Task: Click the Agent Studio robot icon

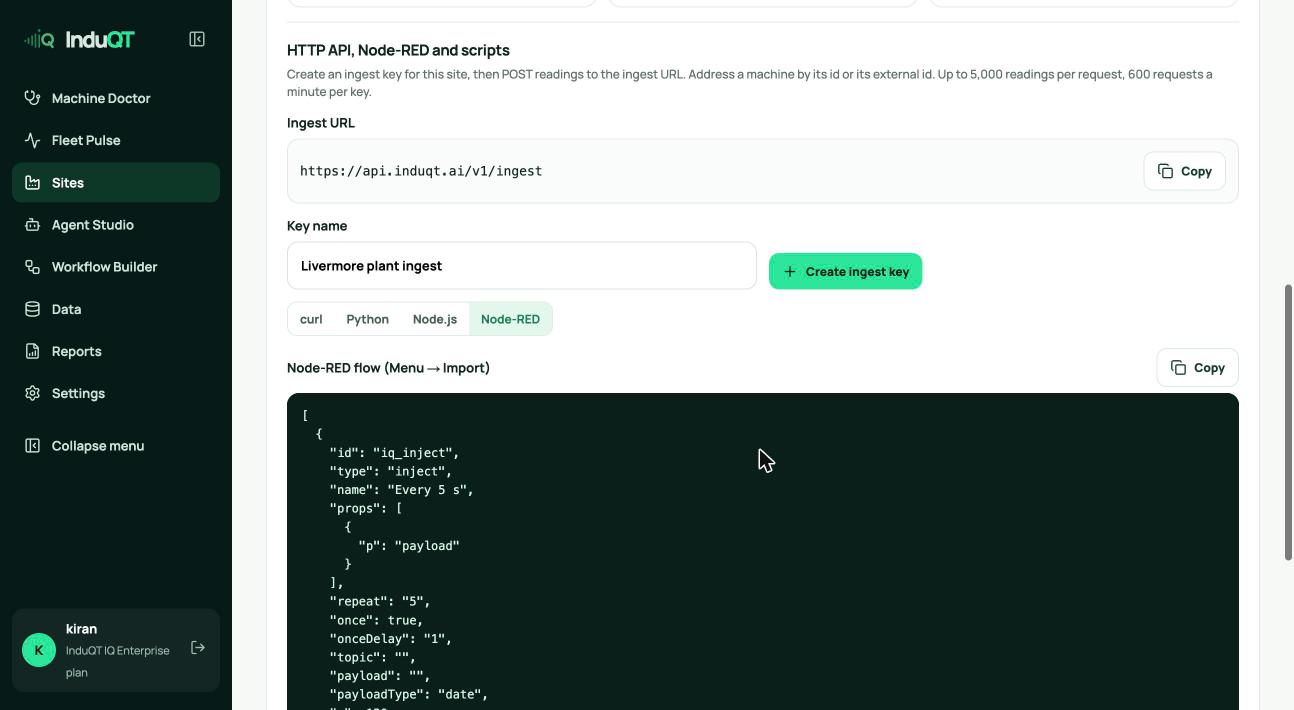Action: tap(32, 225)
